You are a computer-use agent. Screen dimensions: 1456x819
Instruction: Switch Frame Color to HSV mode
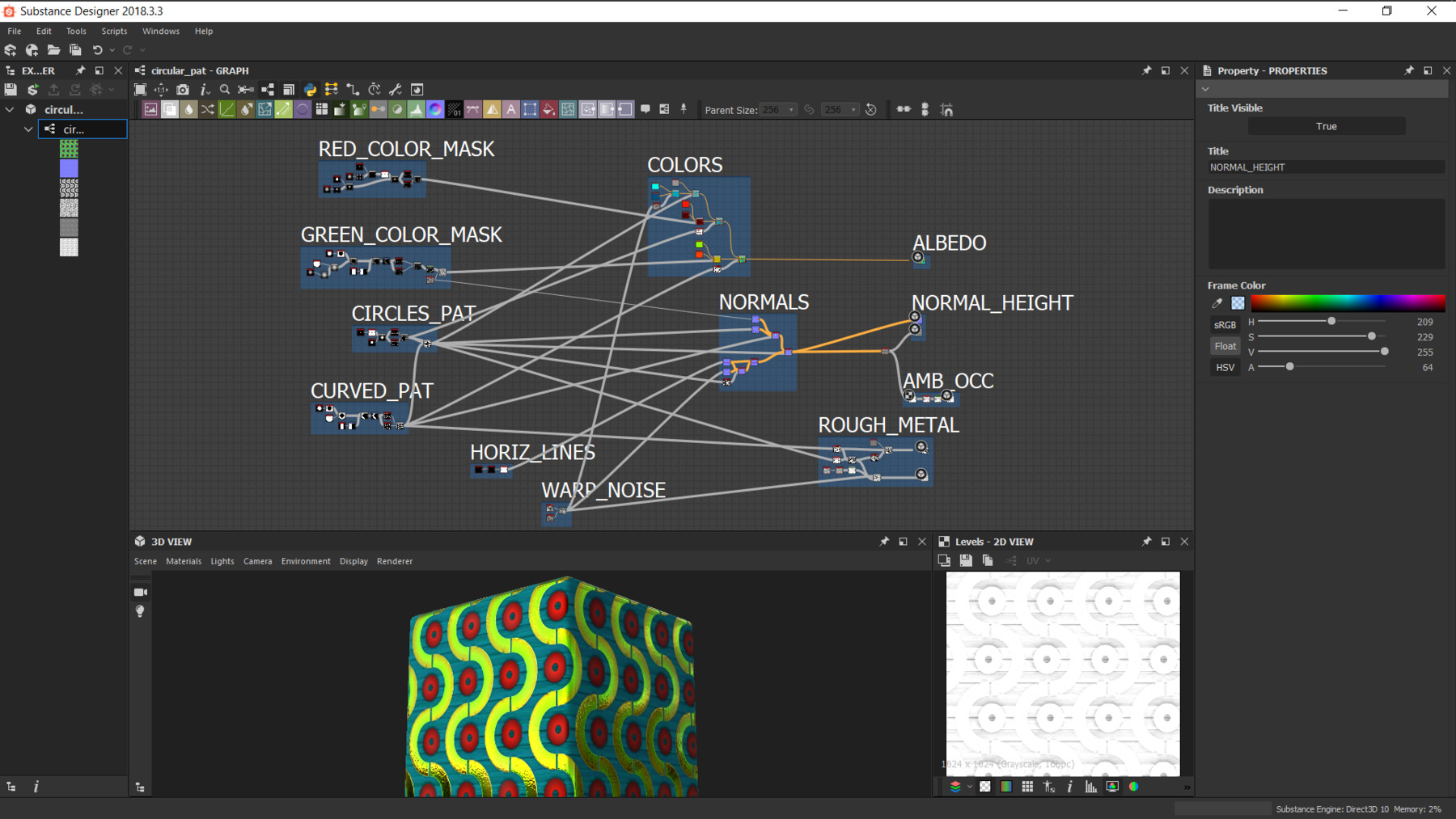click(1225, 367)
